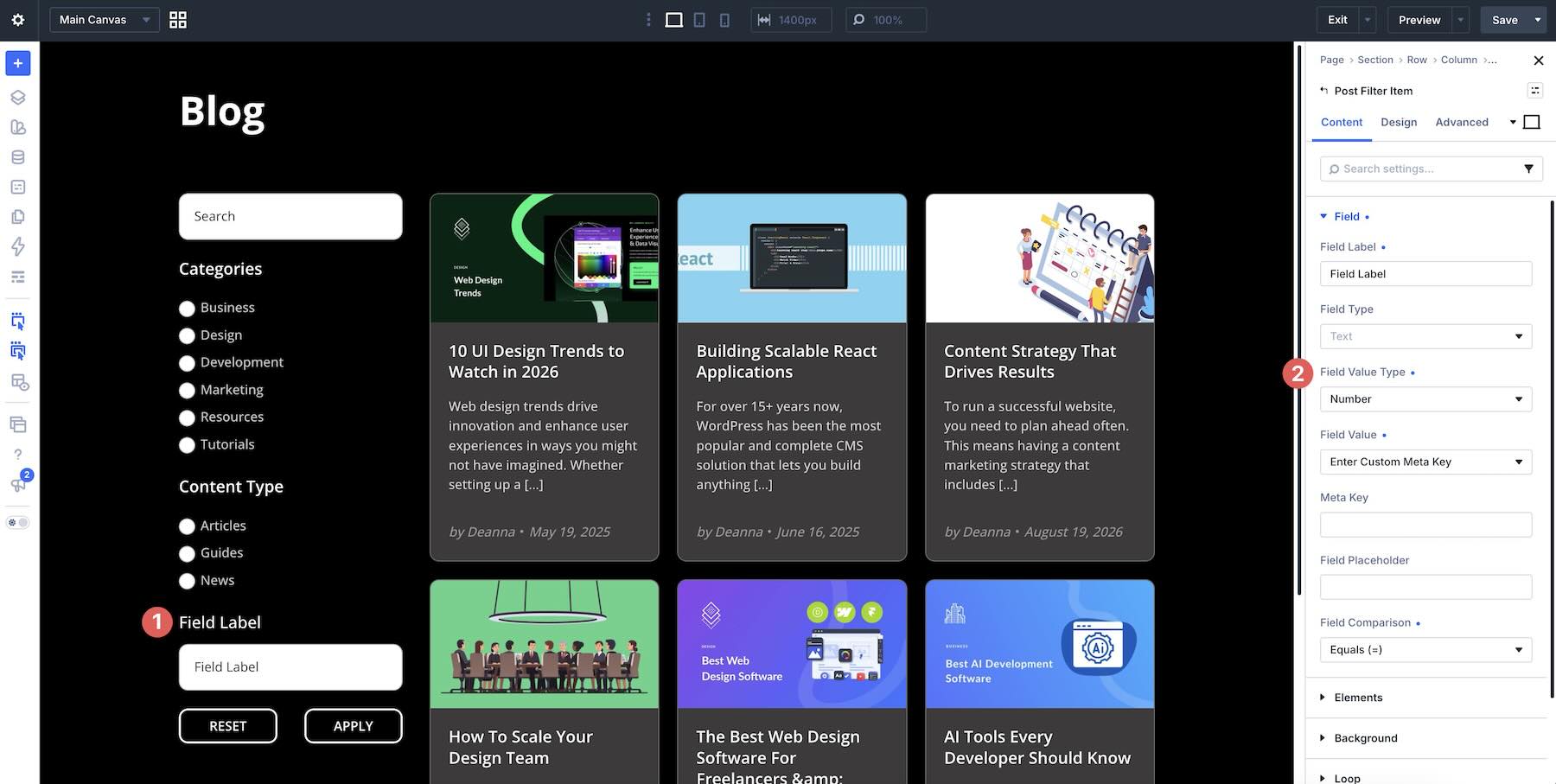This screenshot has height=784, width=1556.
Task: Click the filter icon in Search settings
Action: pyautogui.click(x=1528, y=169)
